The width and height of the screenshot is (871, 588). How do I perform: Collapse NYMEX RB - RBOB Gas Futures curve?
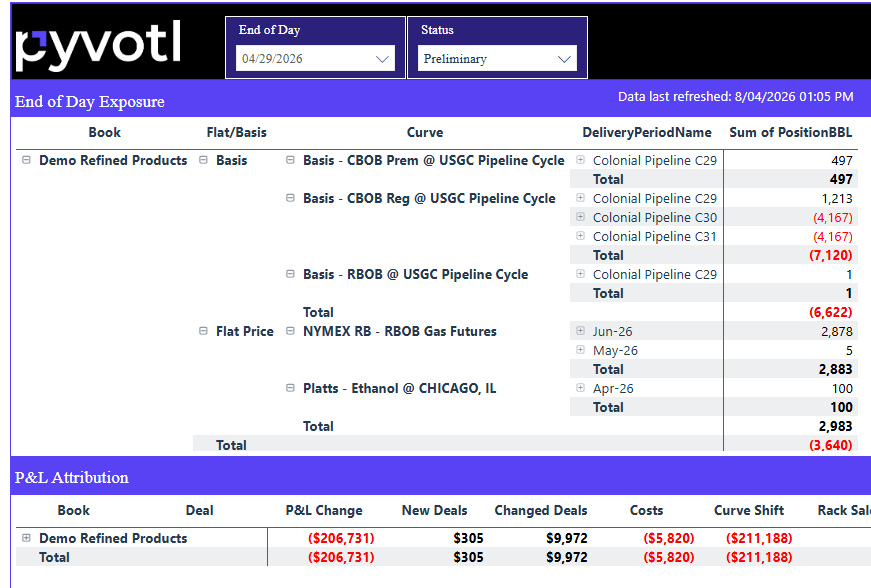pyautogui.click(x=290, y=331)
